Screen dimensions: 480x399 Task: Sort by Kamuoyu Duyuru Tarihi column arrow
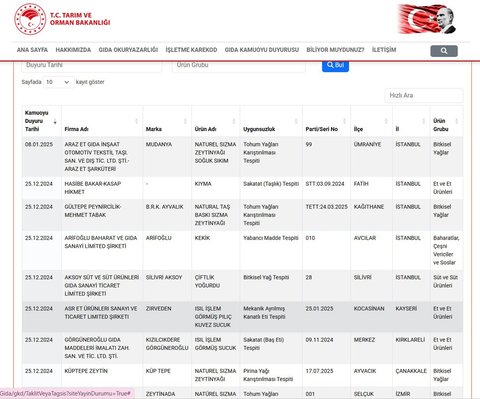[x=55, y=122]
